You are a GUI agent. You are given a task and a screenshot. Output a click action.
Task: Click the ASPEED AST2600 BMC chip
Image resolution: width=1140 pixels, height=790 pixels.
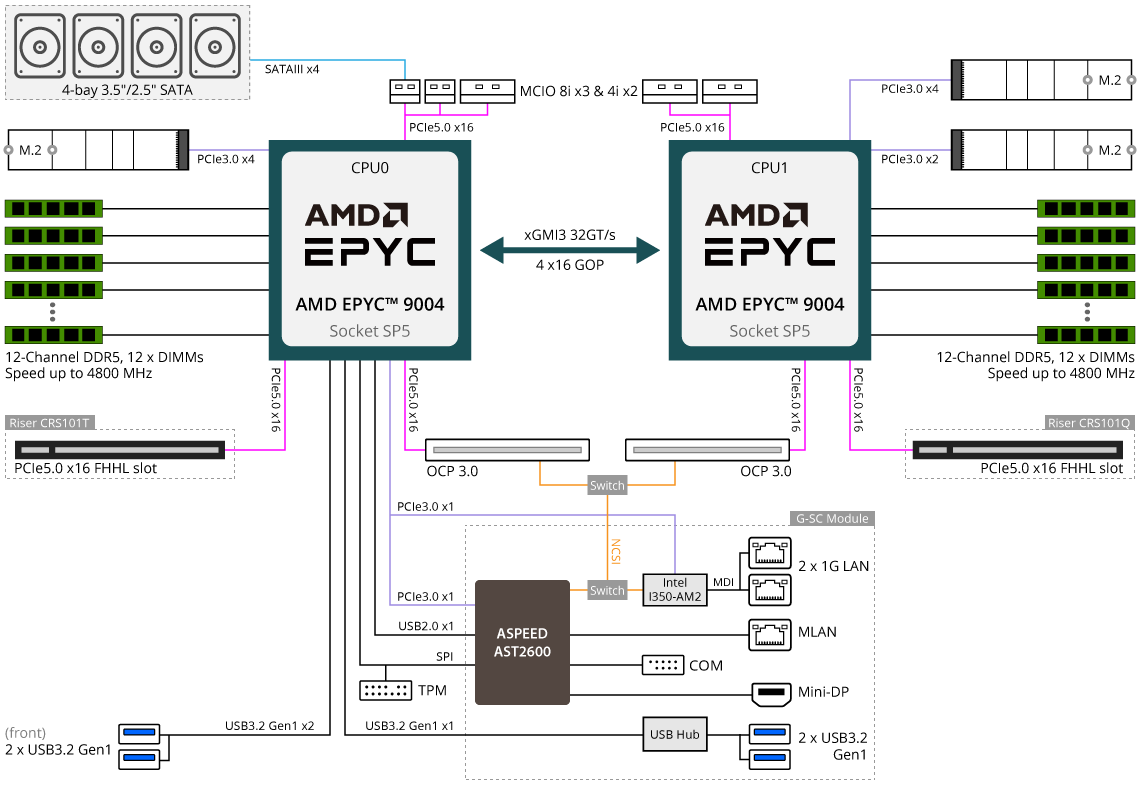click(522, 642)
